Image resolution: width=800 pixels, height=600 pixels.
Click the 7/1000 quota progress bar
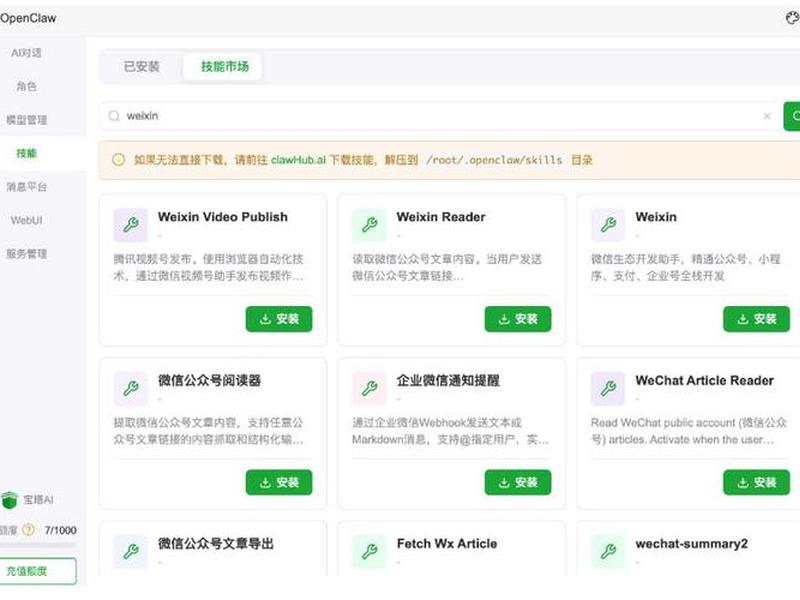pos(38,545)
